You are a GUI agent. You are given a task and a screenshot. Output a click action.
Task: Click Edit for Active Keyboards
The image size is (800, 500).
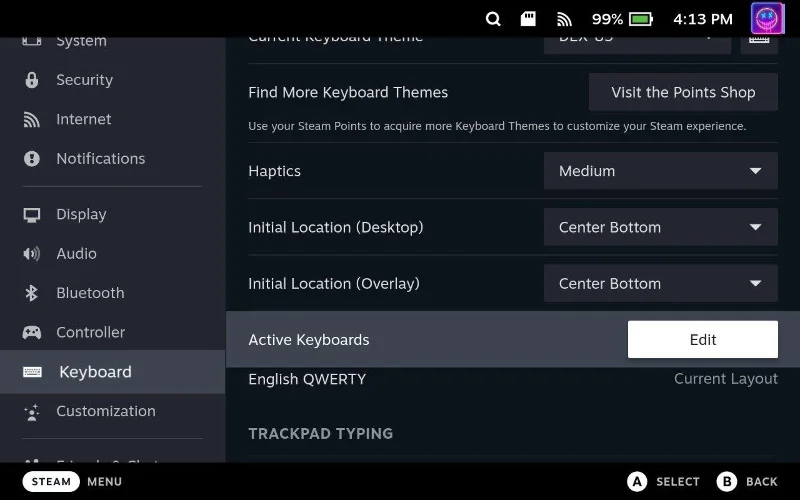tap(703, 339)
